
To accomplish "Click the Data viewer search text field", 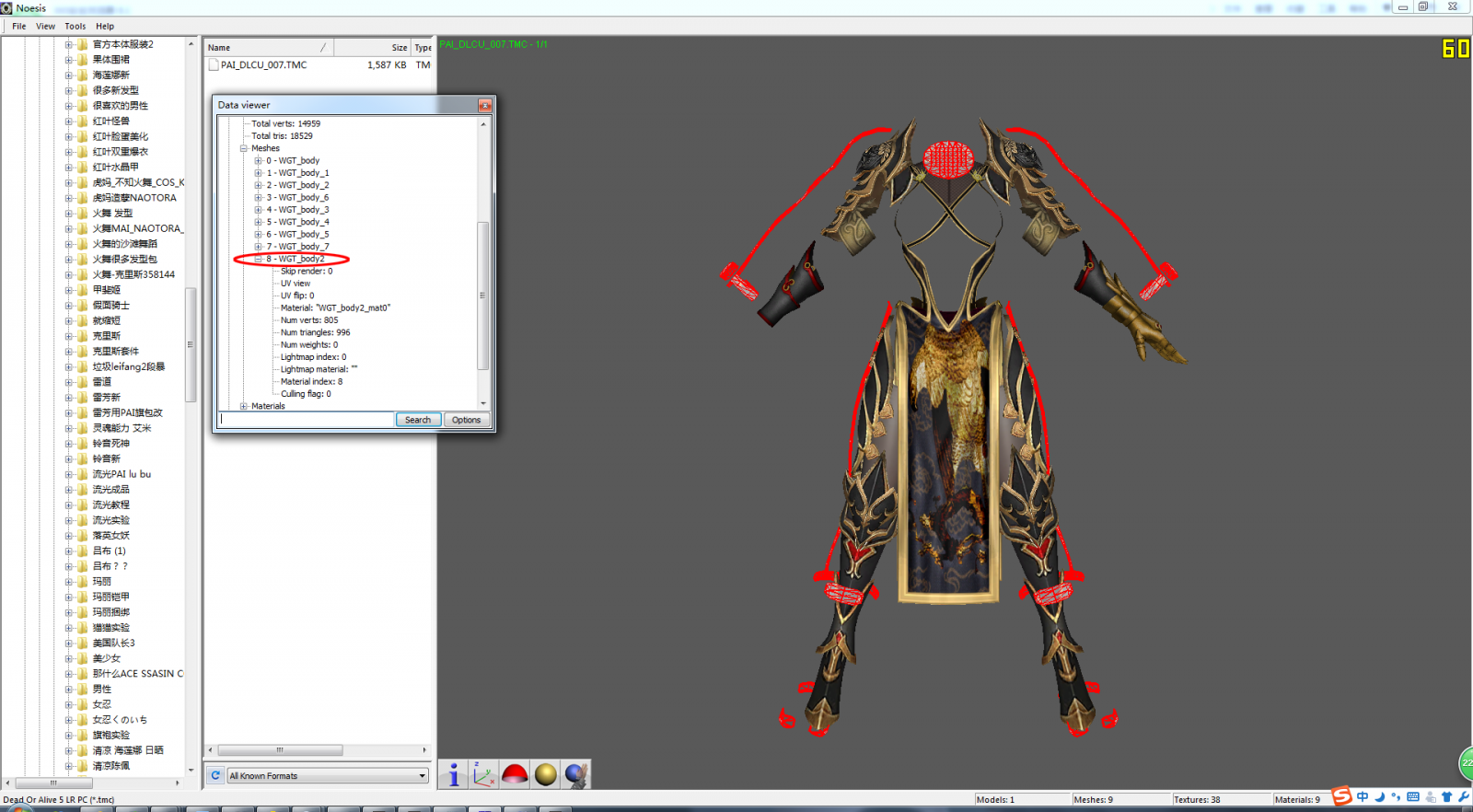I will [307, 420].
